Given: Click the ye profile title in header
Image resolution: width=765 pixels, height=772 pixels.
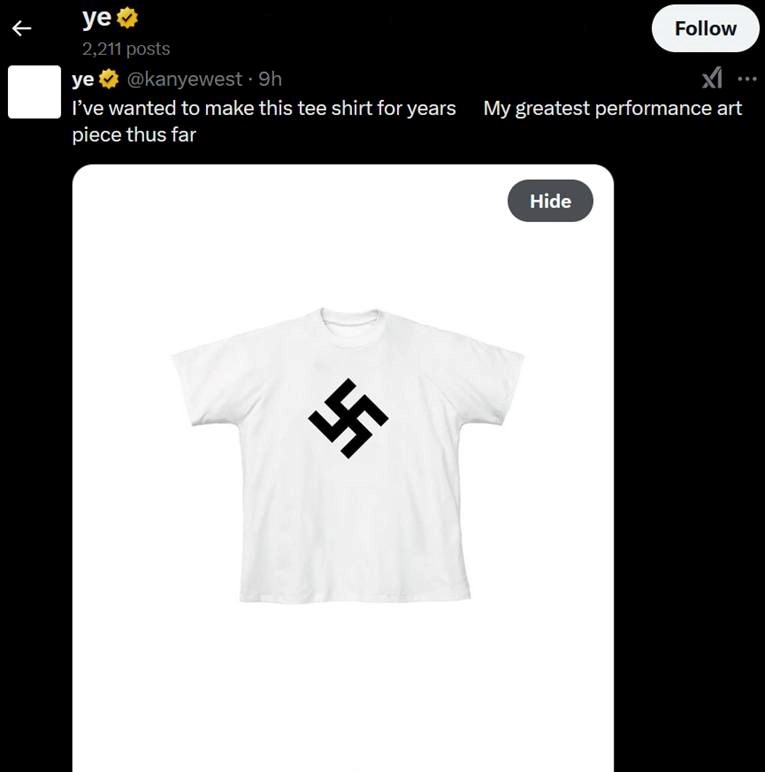Looking at the screenshot, I should pyautogui.click(x=97, y=19).
